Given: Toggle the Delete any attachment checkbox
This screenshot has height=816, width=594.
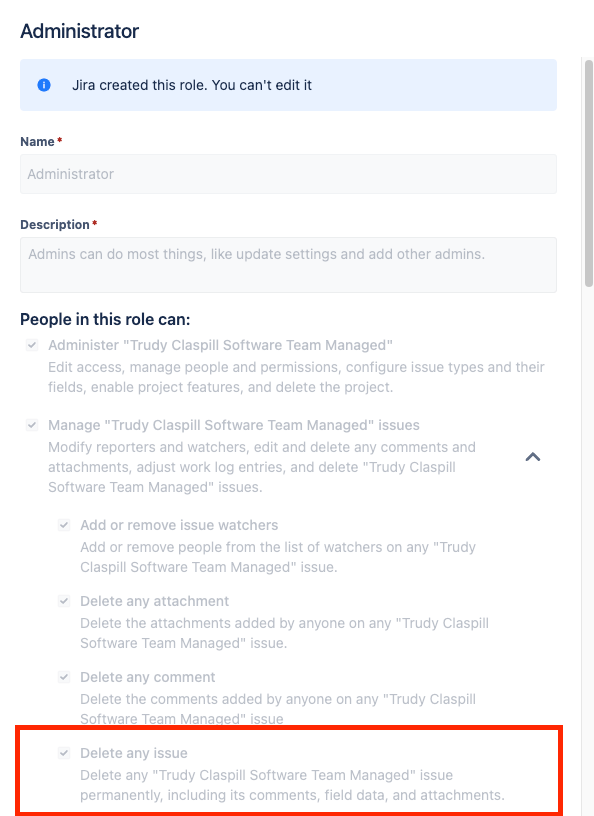Looking at the screenshot, I should 64,601.
